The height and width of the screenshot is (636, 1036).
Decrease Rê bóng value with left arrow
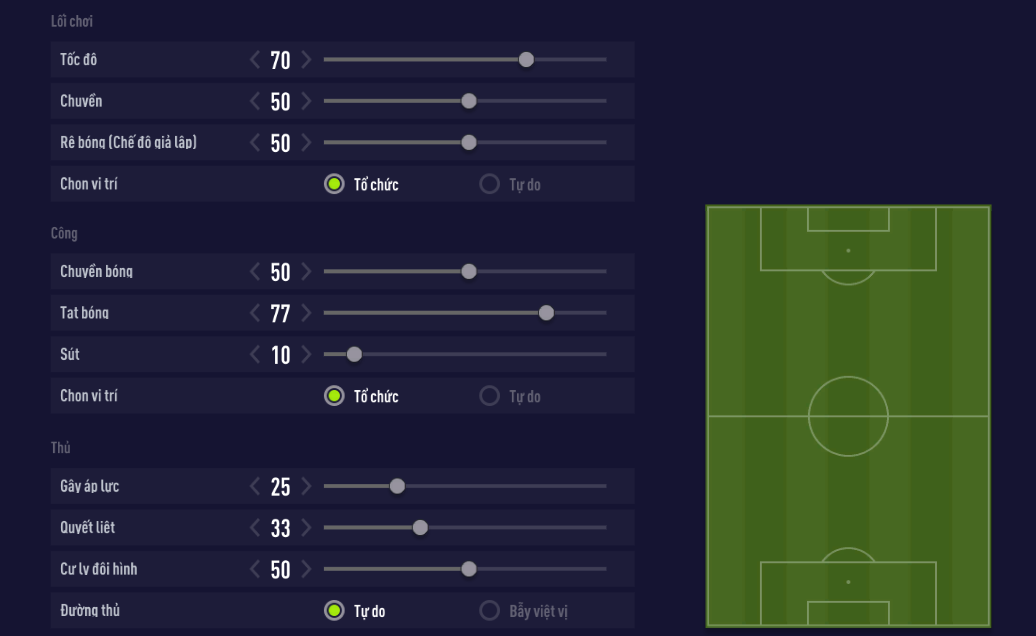(x=255, y=143)
